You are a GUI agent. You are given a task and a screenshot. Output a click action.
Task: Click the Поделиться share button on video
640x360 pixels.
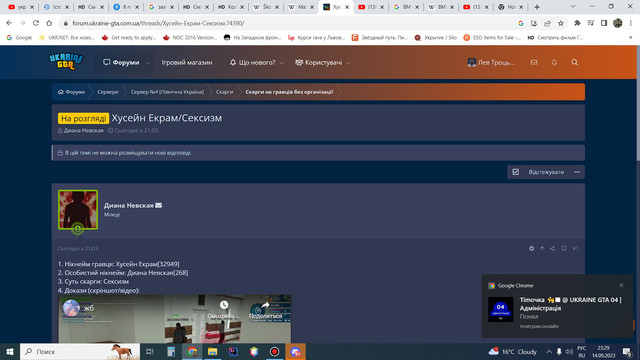pyautogui.click(x=265, y=310)
